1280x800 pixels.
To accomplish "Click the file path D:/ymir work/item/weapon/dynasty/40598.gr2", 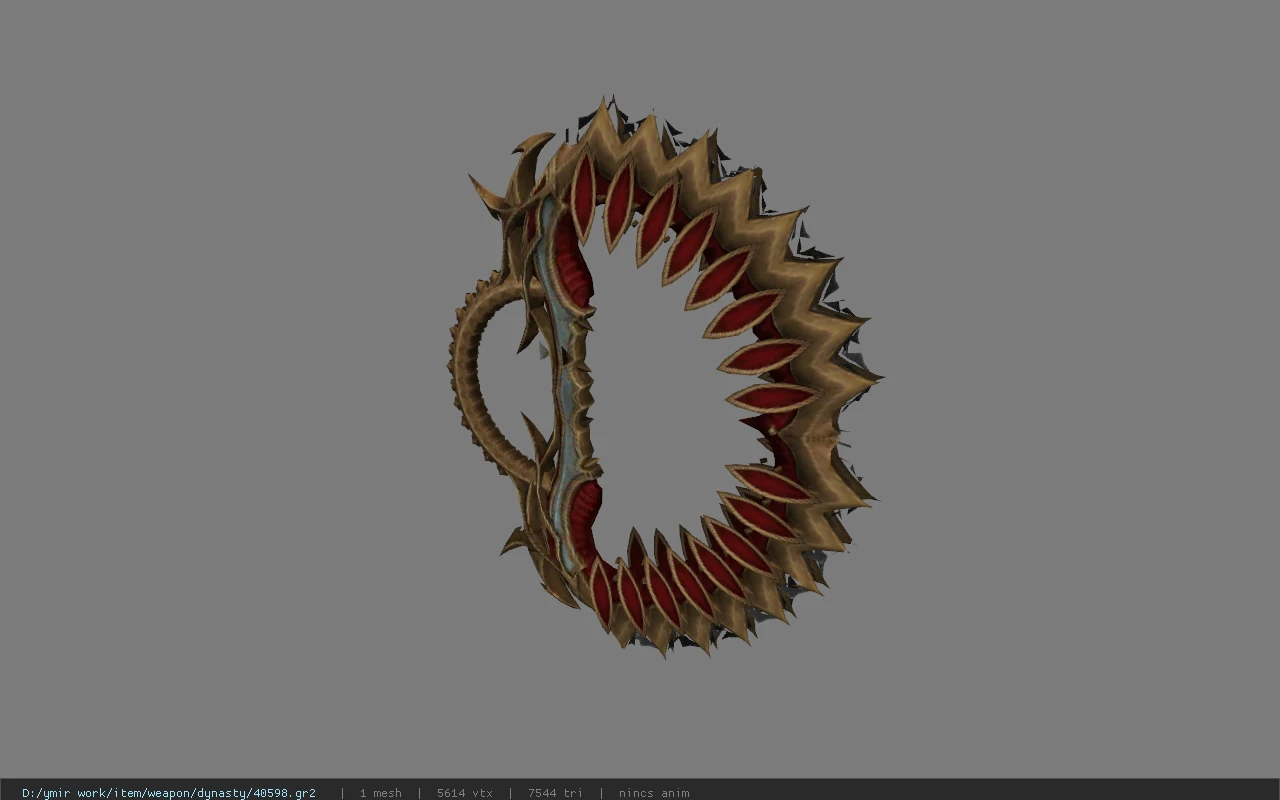I will point(169,793).
